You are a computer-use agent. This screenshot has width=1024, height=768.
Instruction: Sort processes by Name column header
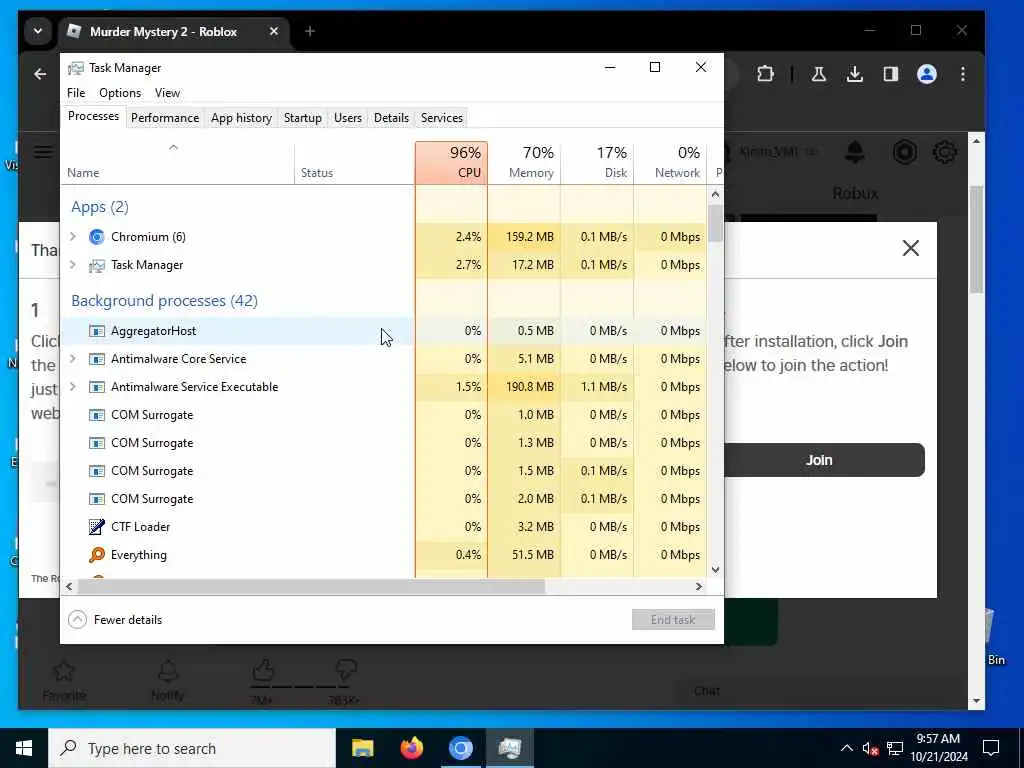(x=178, y=163)
